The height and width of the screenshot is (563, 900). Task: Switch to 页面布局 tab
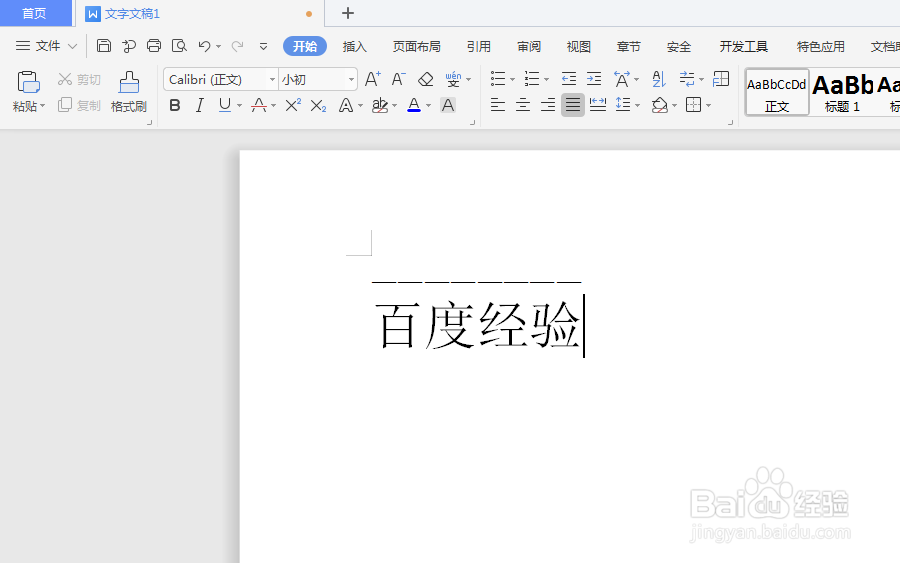click(417, 46)
